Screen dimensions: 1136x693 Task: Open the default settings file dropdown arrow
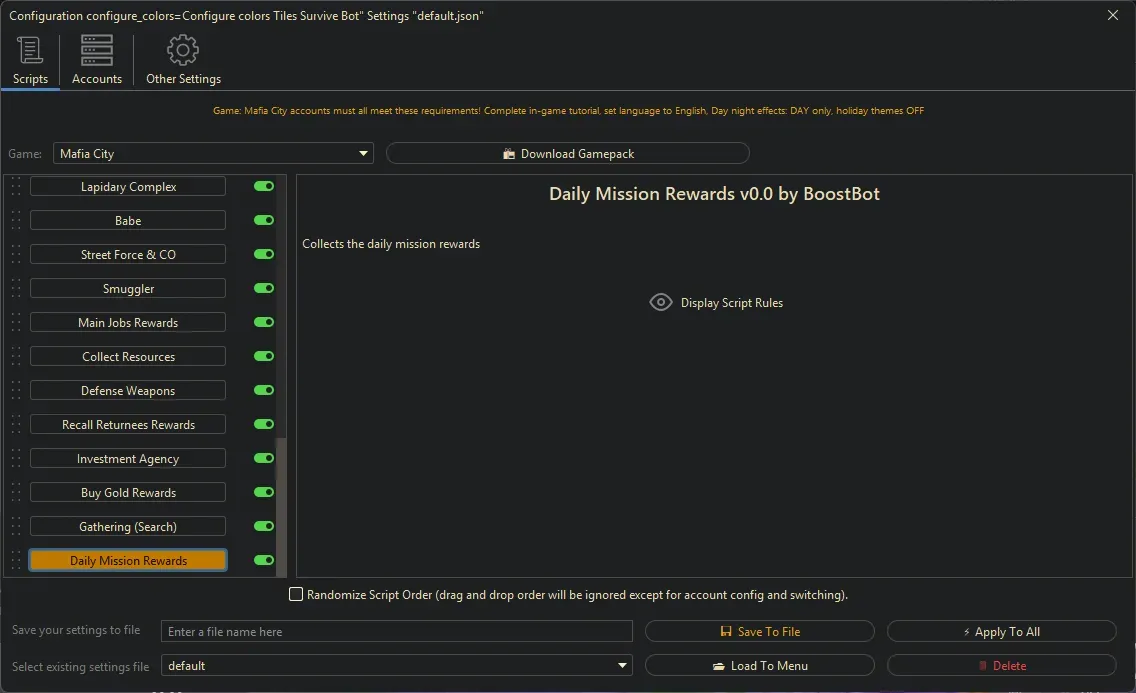622,665
